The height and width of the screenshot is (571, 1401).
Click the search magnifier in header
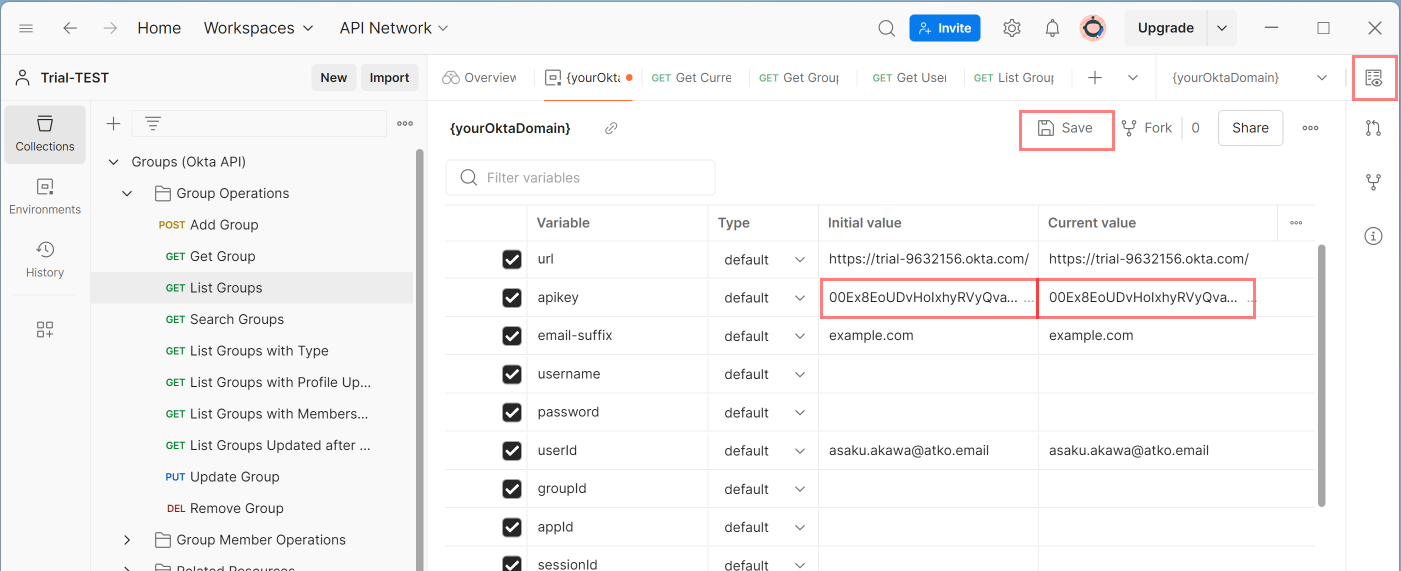pyautogui.click(x=886, y=28)
